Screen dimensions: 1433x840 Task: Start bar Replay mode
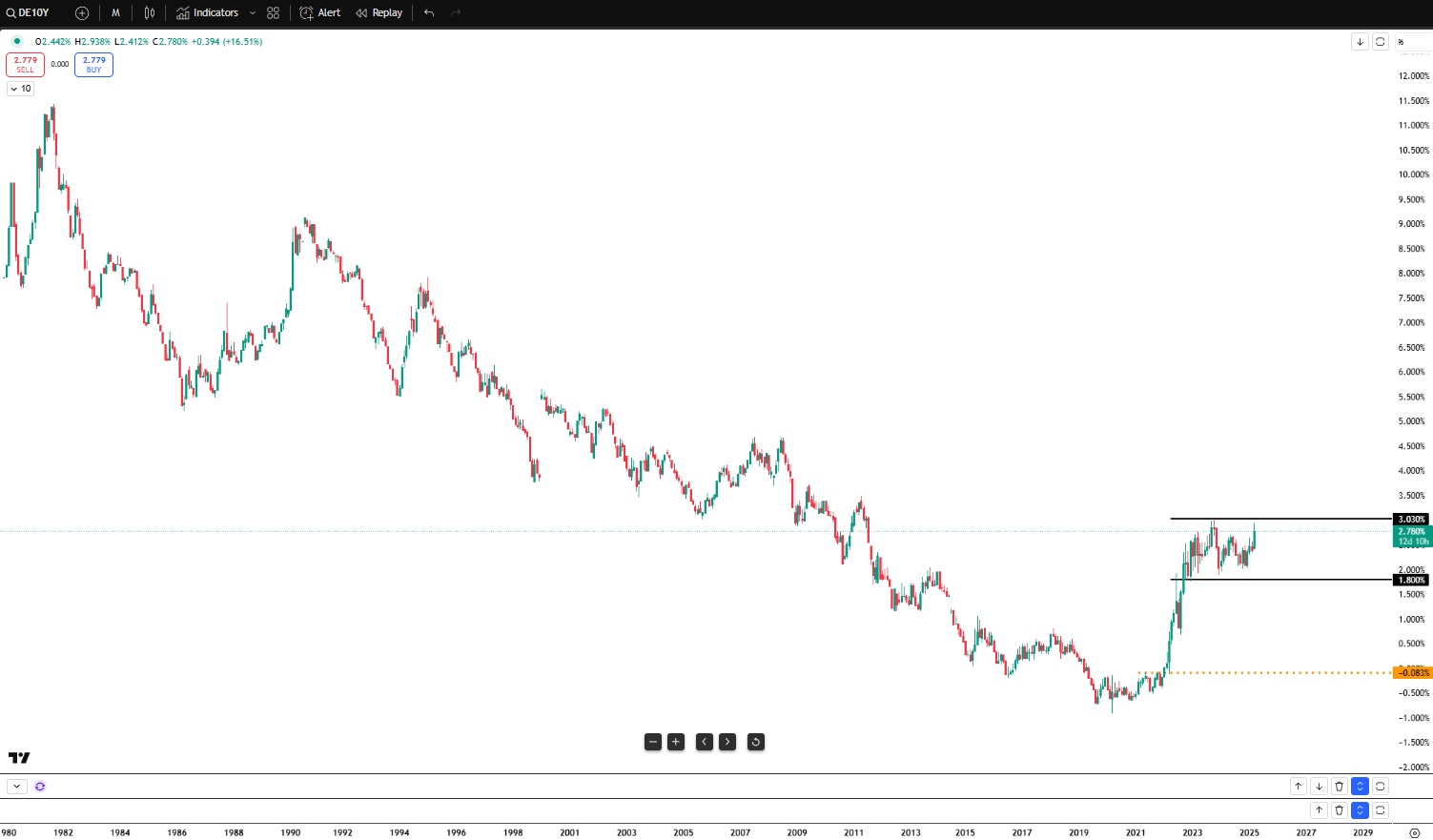coord(379,12)
